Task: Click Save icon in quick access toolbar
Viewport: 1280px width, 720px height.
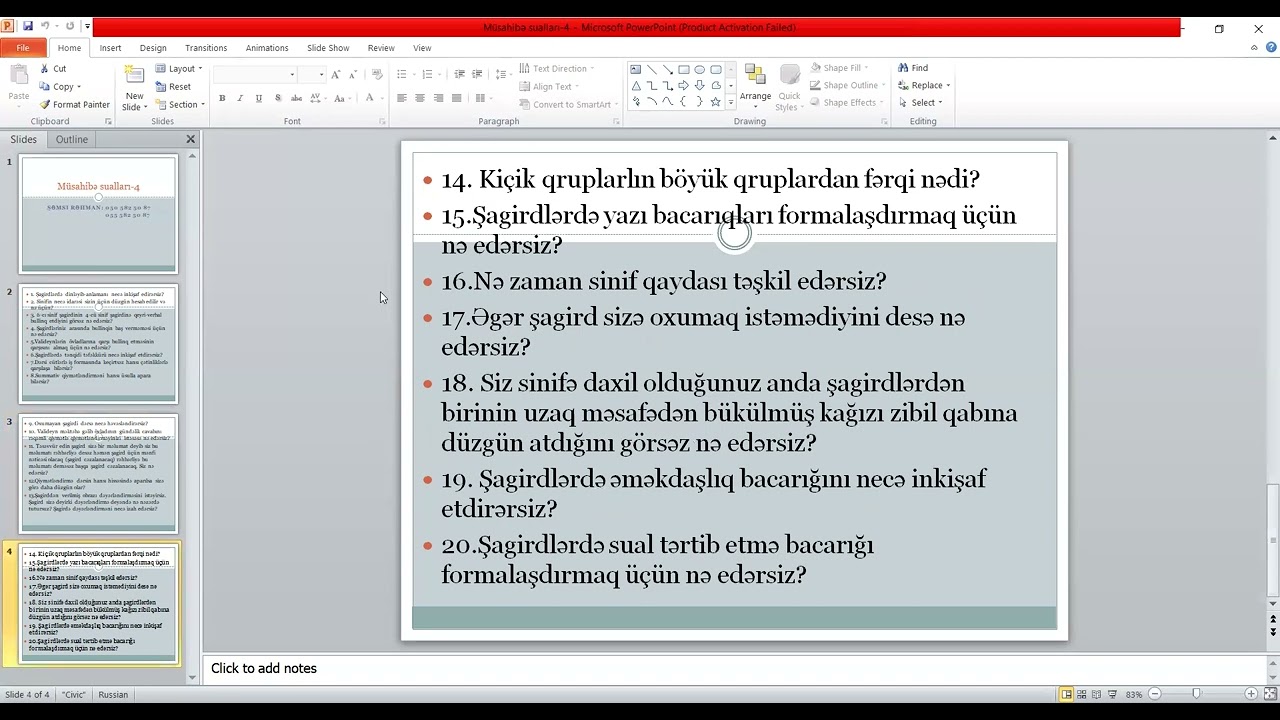Action: tap(27, 27)
